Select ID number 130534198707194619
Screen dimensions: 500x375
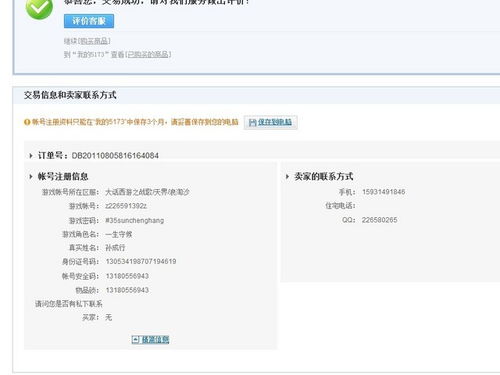click(x=141, y=262)
